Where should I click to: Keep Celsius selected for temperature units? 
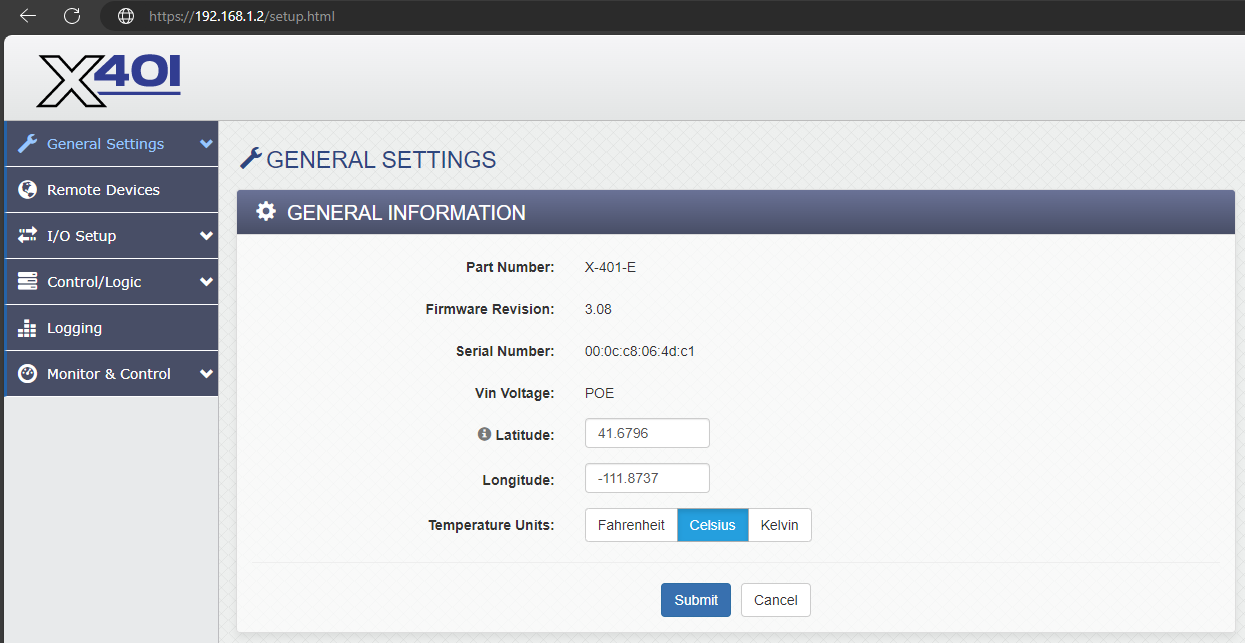(712, 524)
